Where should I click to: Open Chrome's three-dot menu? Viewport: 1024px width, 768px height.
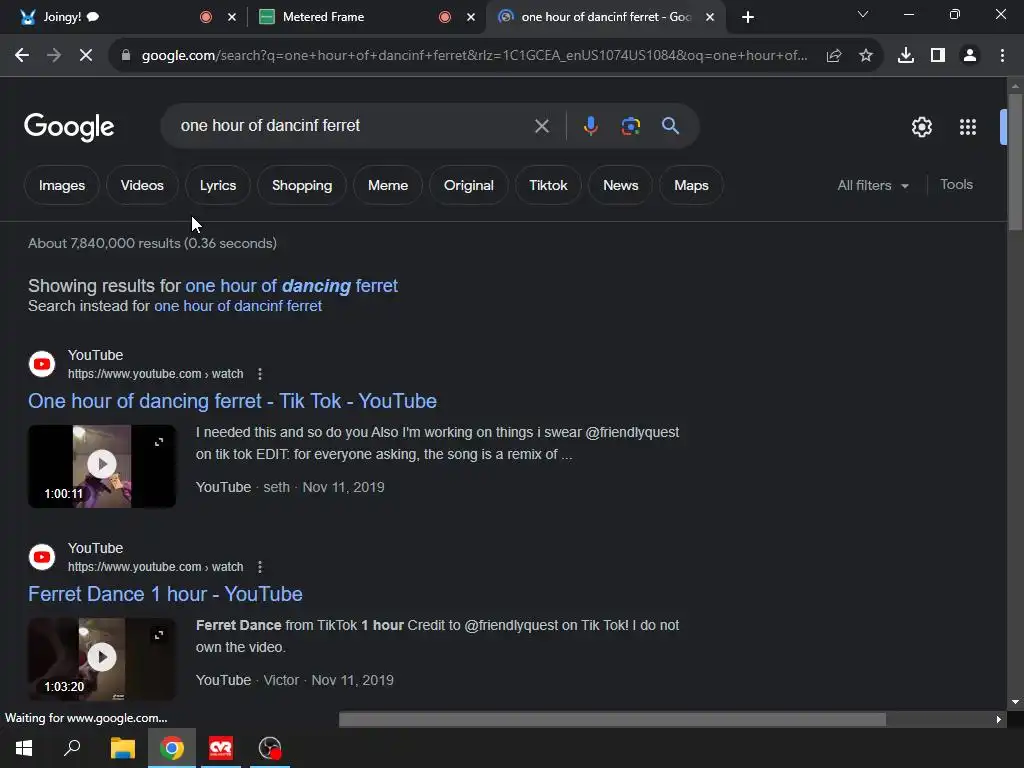click(x=1002, y=56)
